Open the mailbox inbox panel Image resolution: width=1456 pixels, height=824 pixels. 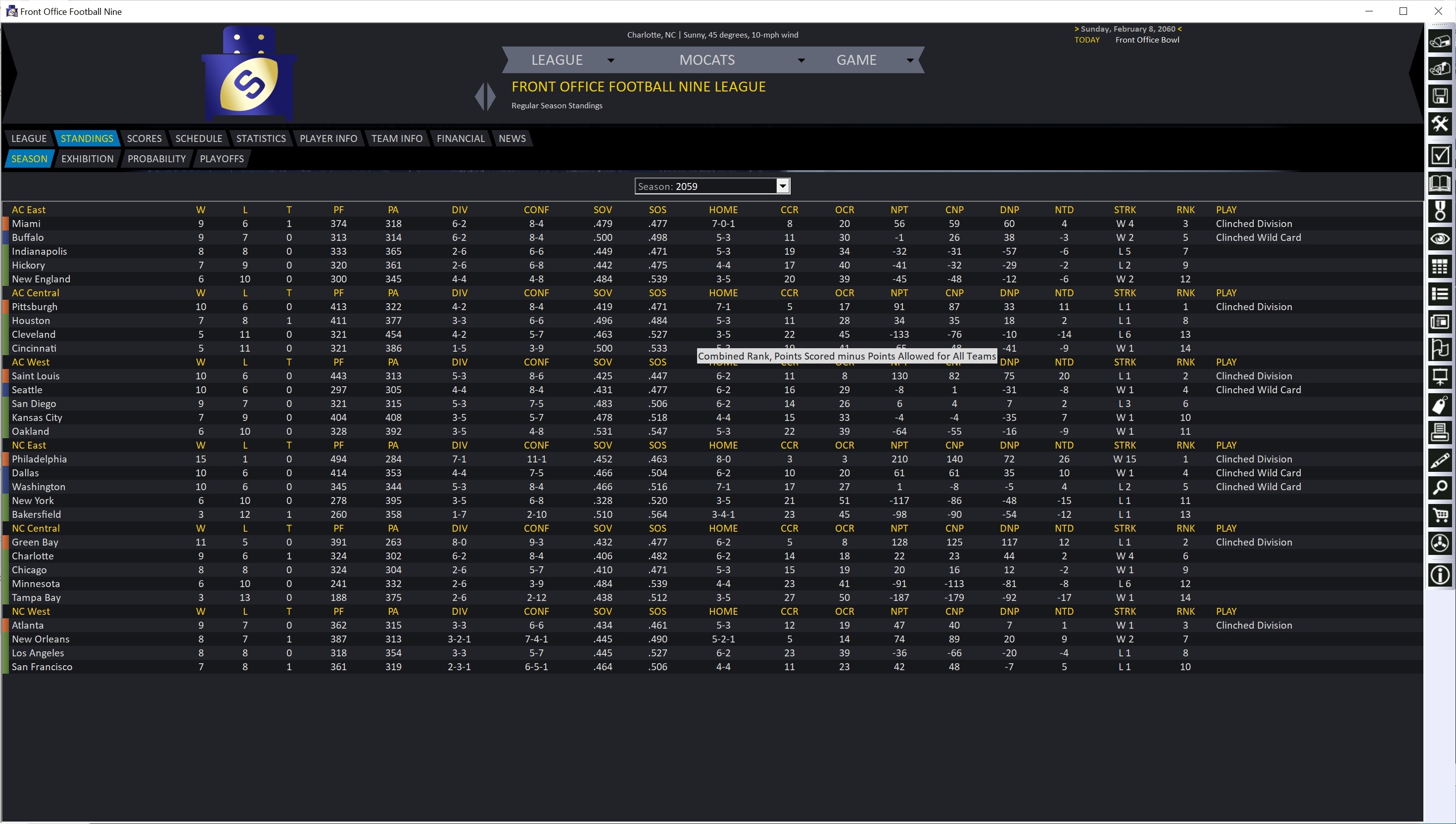click(1441, 43)
